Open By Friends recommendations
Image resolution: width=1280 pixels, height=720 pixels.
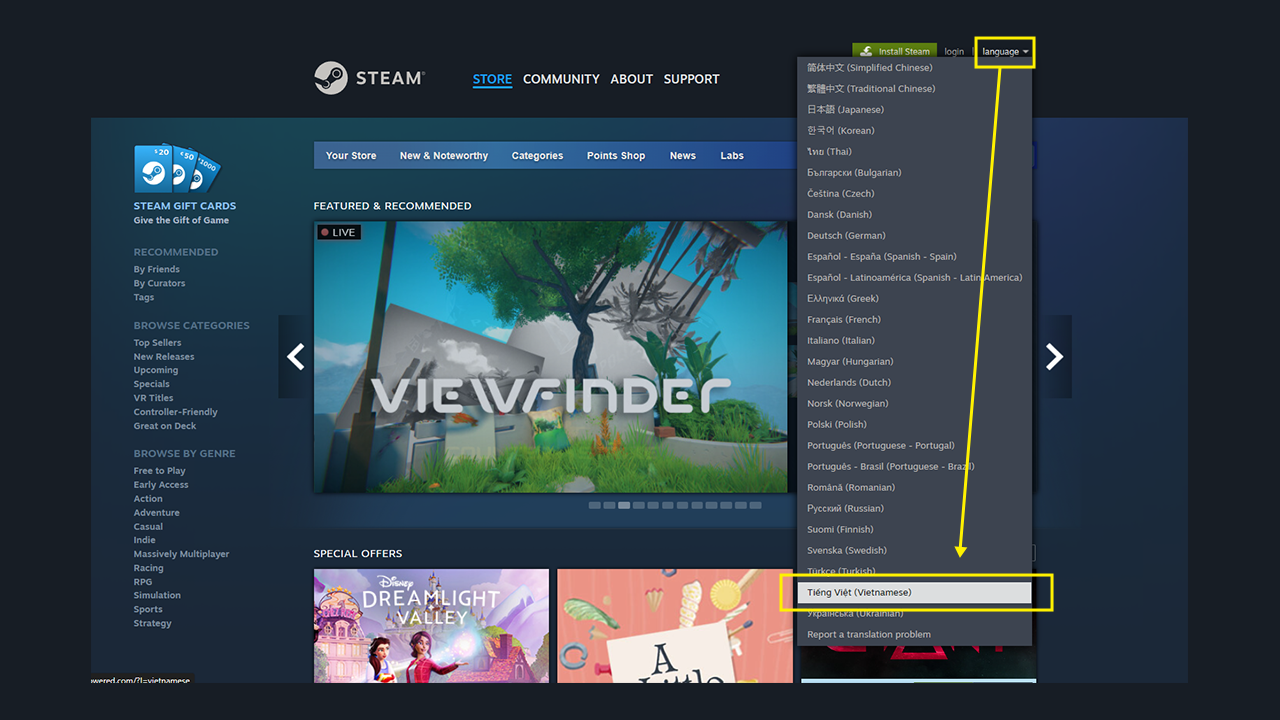click(157, 270)
